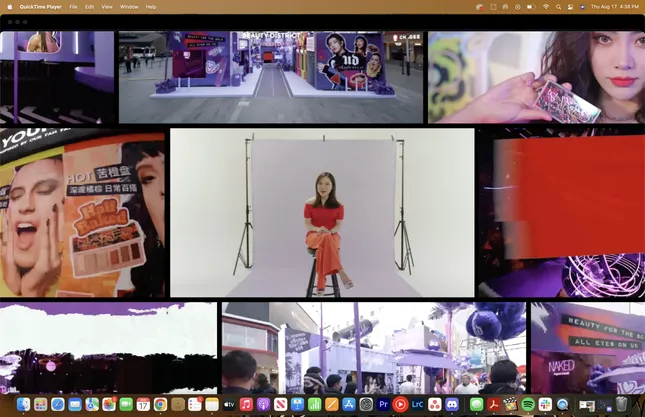Launch Adobe Acrobat from the dock
Screen dimensions: 645x417
click(493, 404)
